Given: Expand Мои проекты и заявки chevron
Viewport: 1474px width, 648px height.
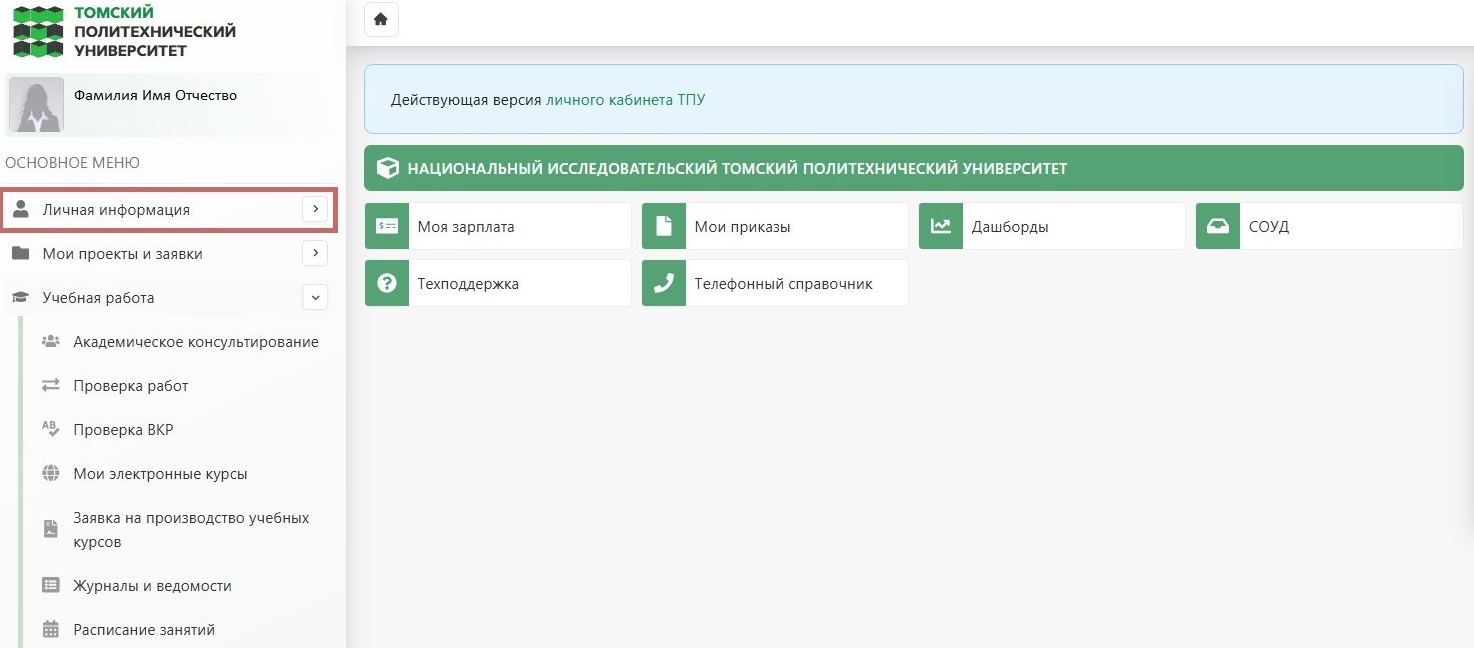Looking at the screenshot, I should click(315, 254).
